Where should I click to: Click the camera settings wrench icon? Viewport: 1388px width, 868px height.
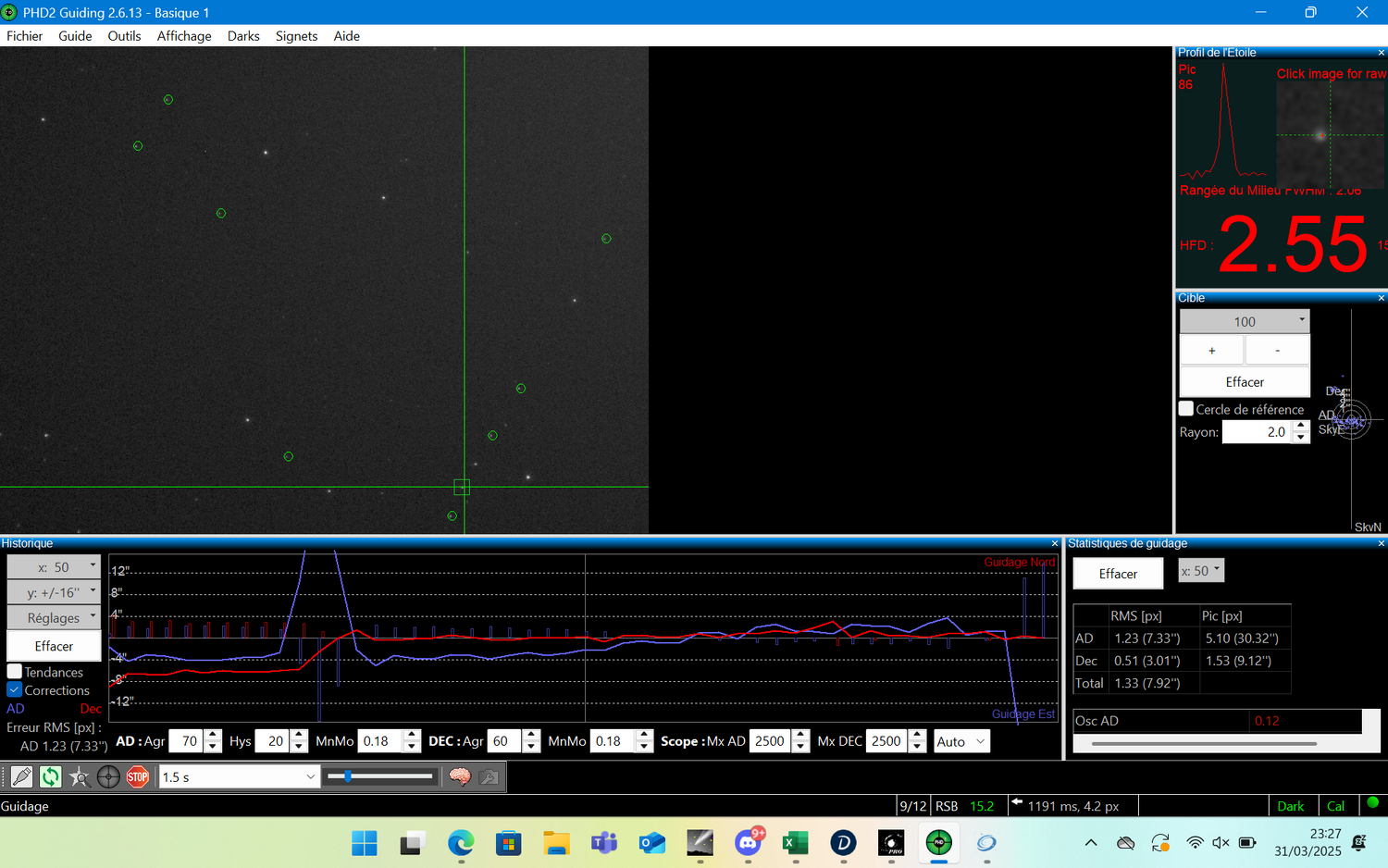489,777
